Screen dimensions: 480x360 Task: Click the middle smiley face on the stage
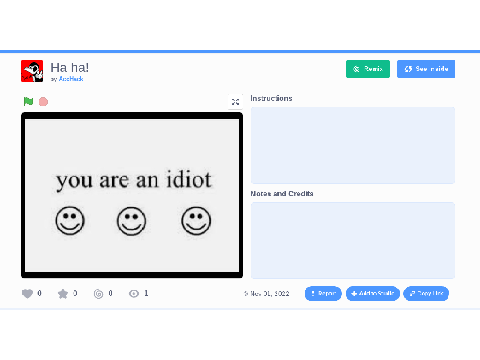tap(131, 221)
